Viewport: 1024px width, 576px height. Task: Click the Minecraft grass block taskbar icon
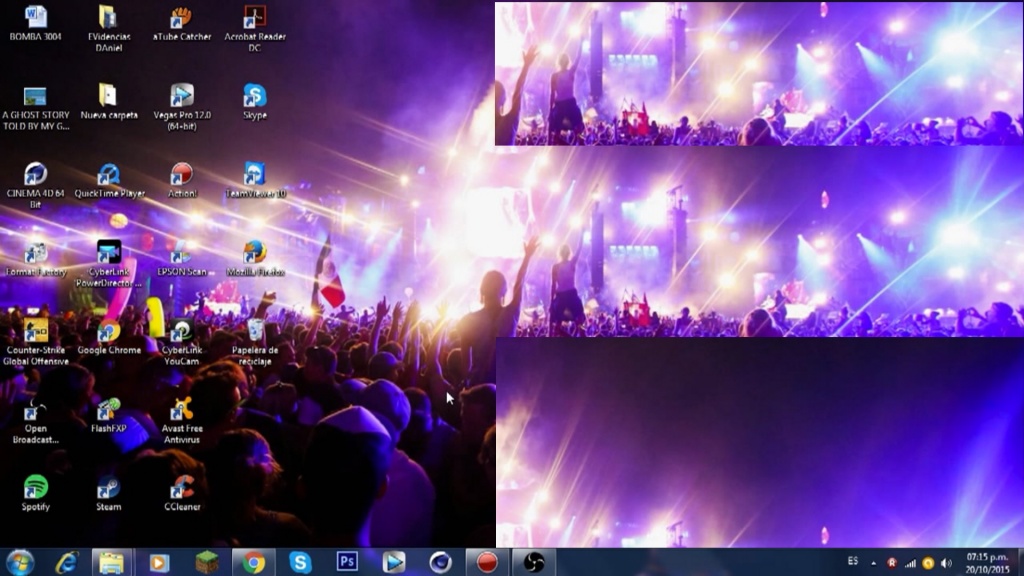click(x=206, y=562)
